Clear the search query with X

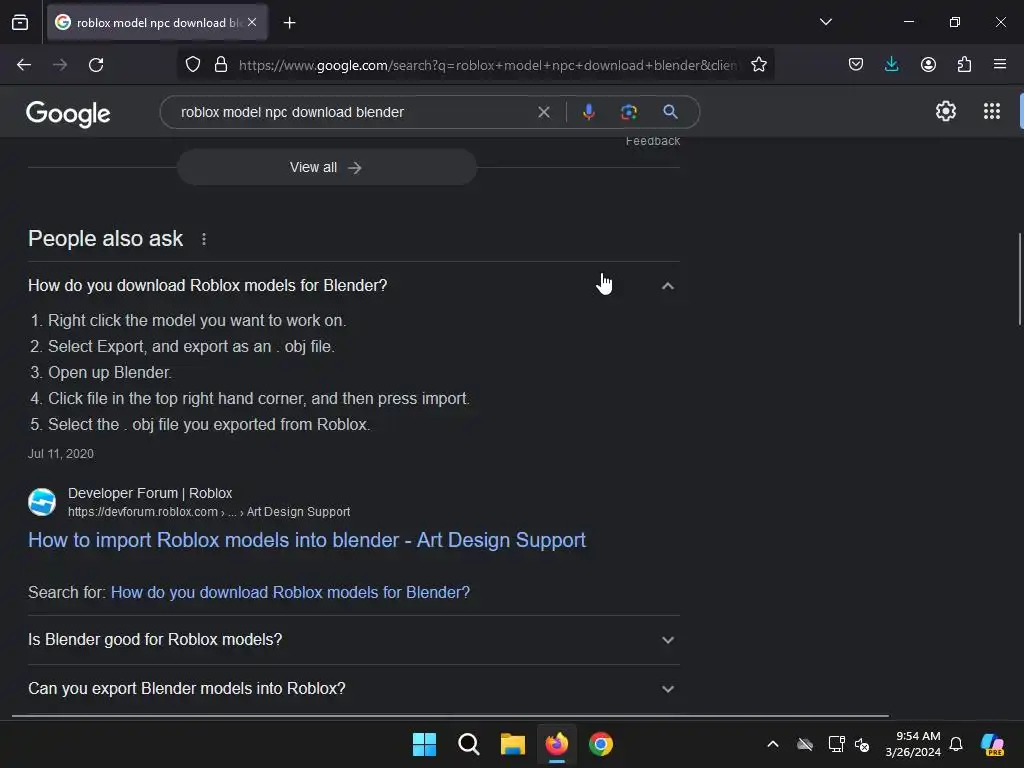(x=543, y=112)
